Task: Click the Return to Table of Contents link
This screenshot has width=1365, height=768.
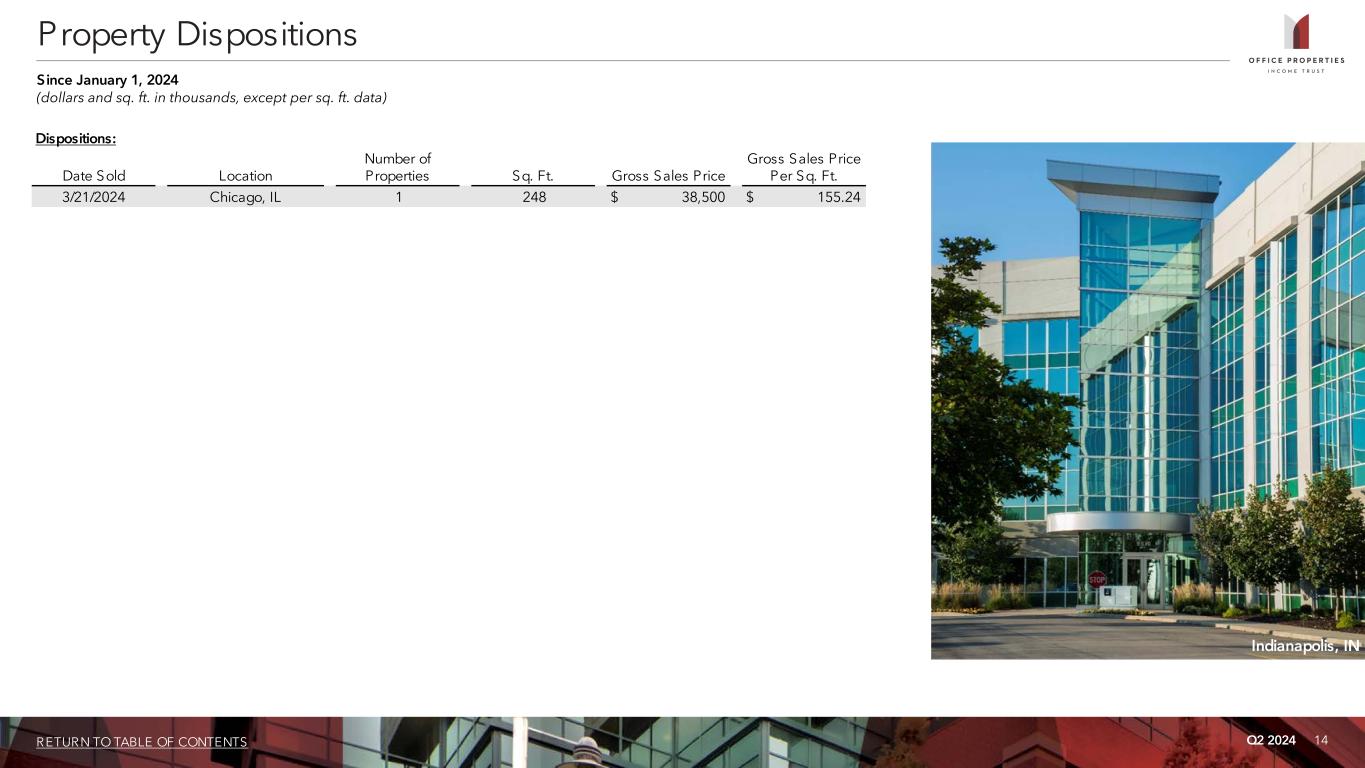Action: coord(142,741)
